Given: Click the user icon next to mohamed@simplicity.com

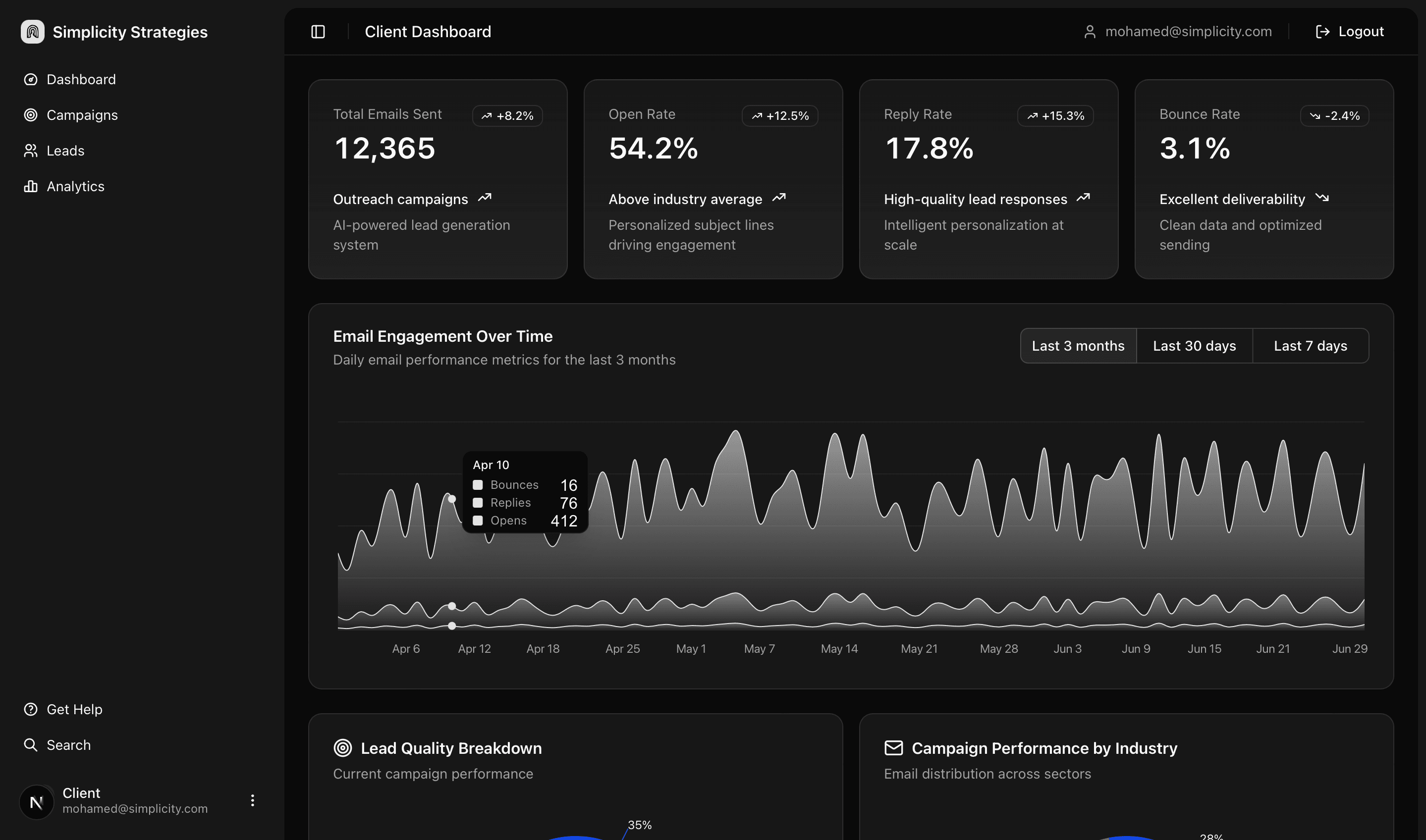Looking at the screenshot, I should (1089, 31).
